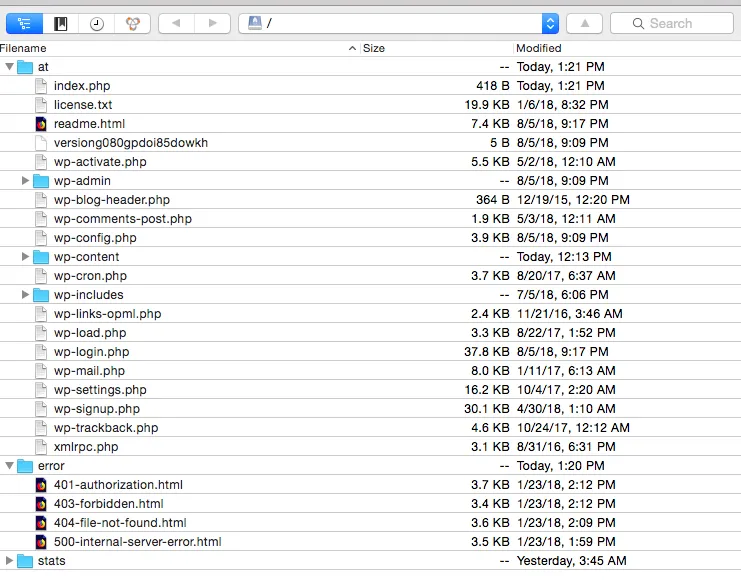This screenshot has width=741, height=587.
Task: Expand the stats folder
Action: click(9, 561)
